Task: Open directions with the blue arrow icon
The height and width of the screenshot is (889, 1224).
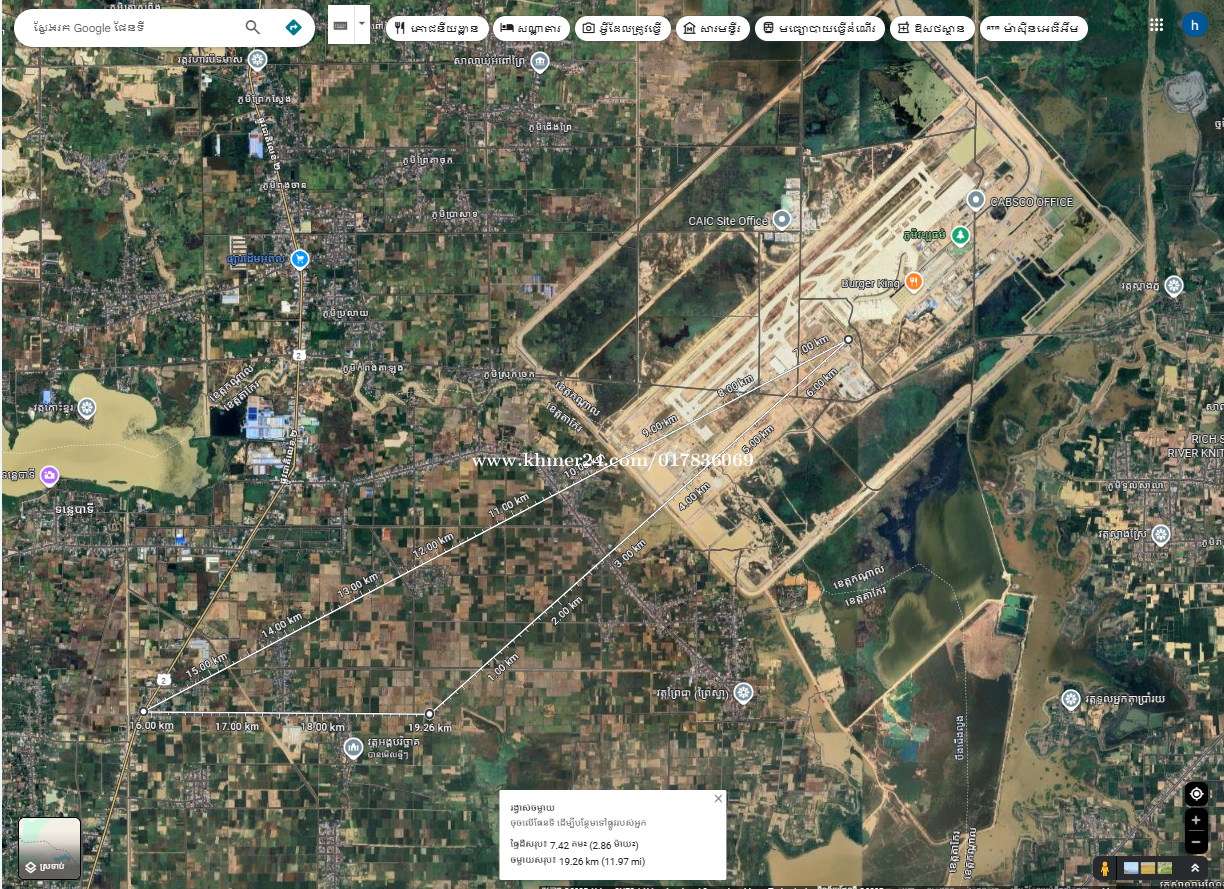Action: click(293, 28)
